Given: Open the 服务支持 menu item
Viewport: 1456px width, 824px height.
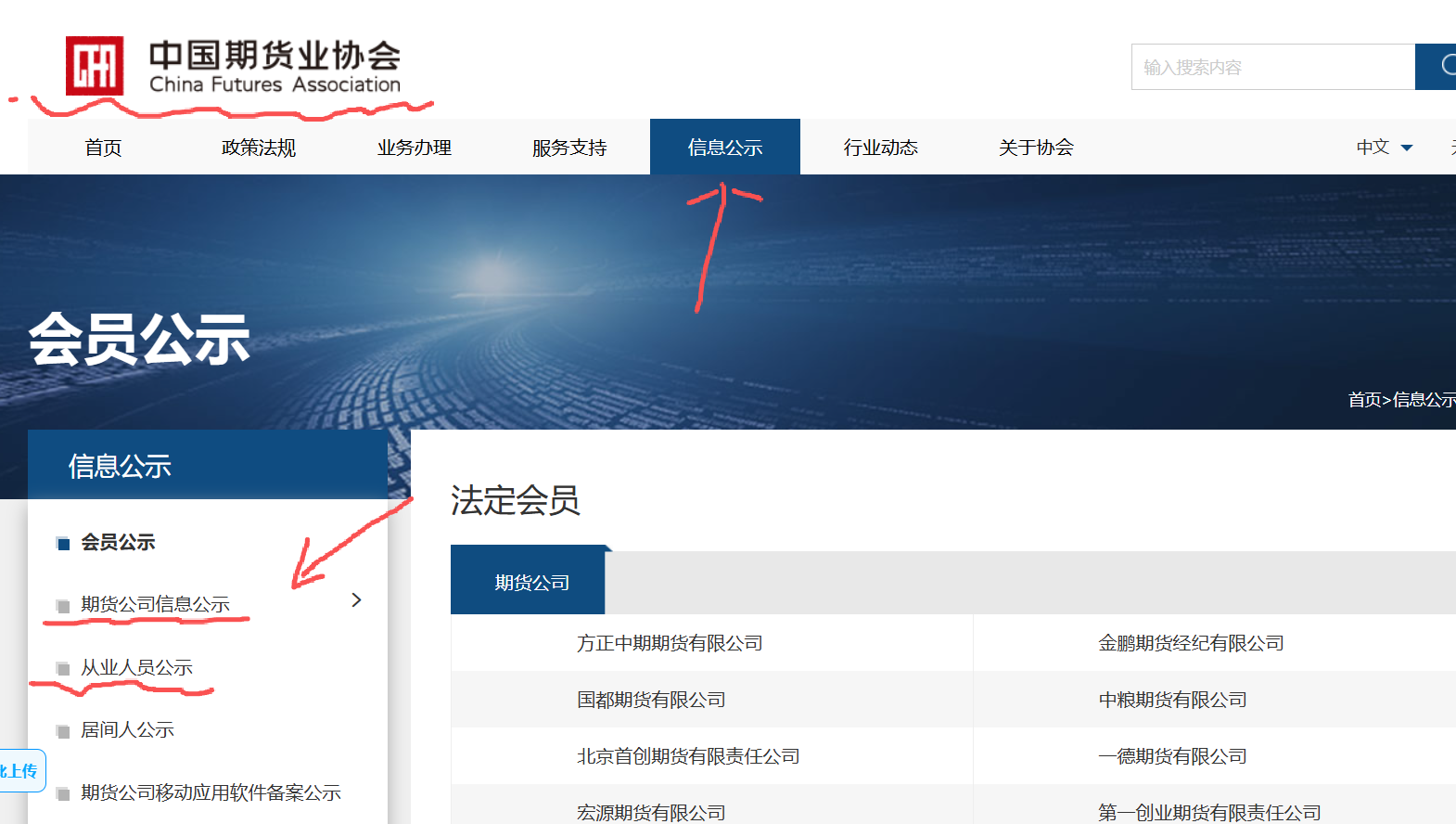Looking at the screenshot, I should coord(569,148).
